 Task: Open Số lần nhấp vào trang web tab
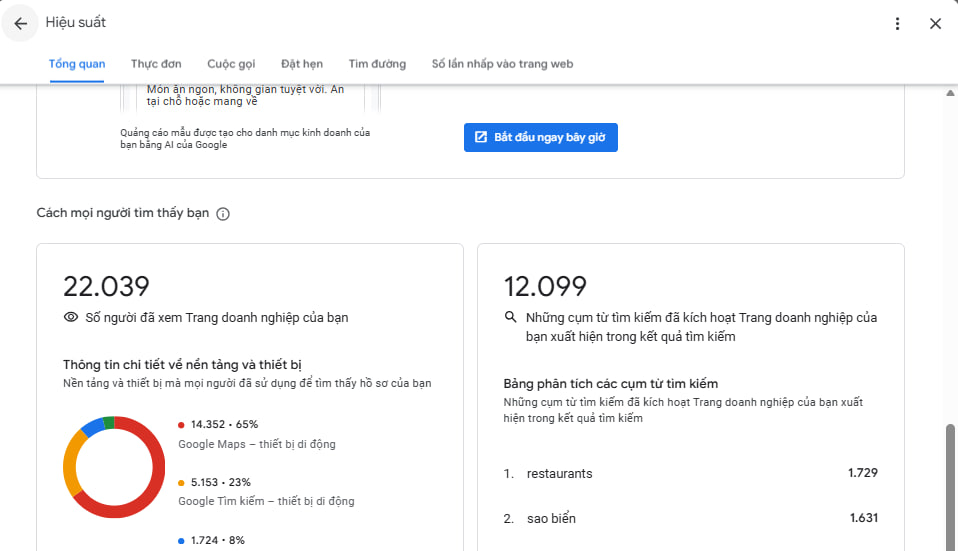point(502,64)
